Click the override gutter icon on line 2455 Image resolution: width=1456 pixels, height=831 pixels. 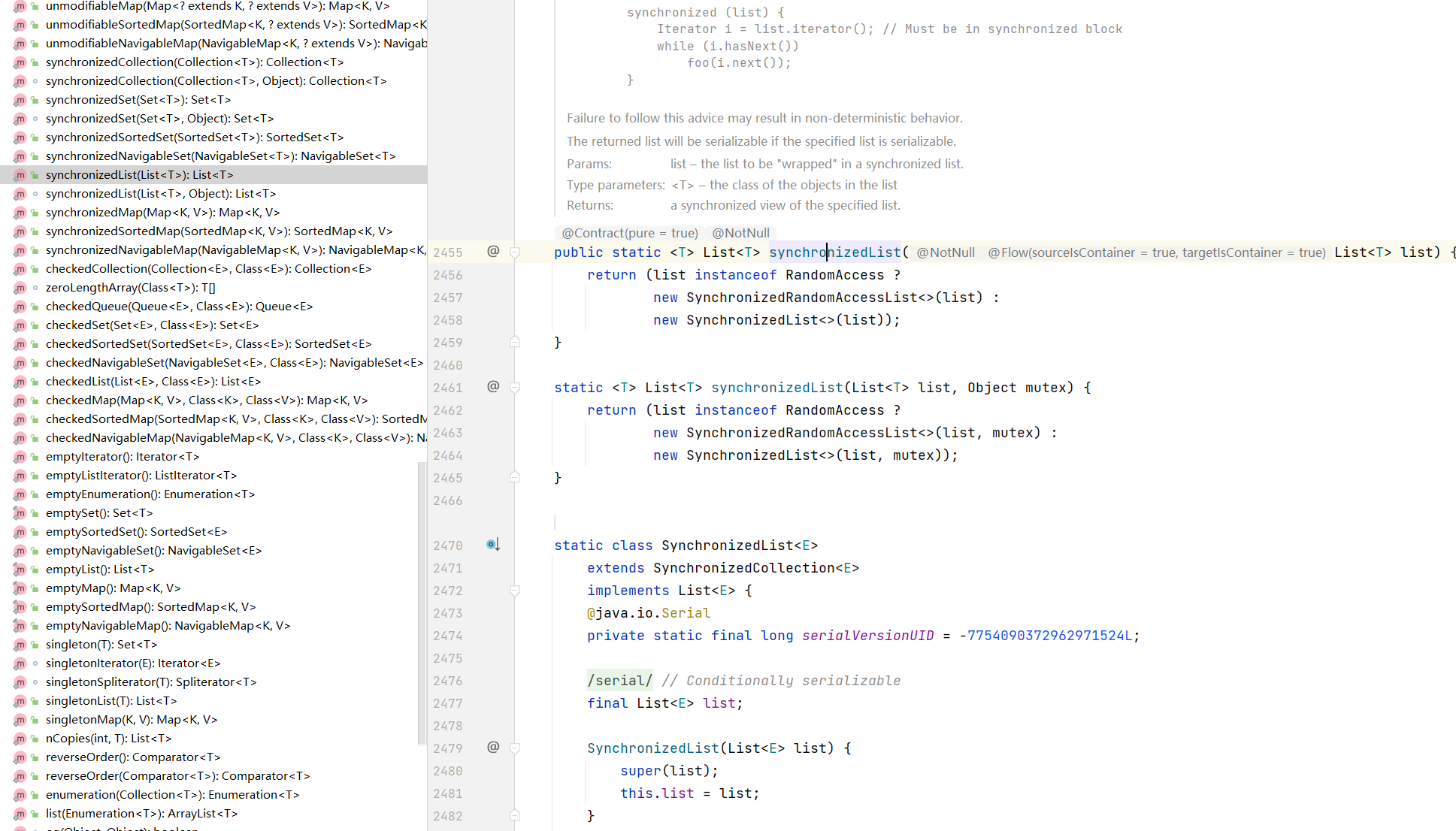[x=493, y=251]
